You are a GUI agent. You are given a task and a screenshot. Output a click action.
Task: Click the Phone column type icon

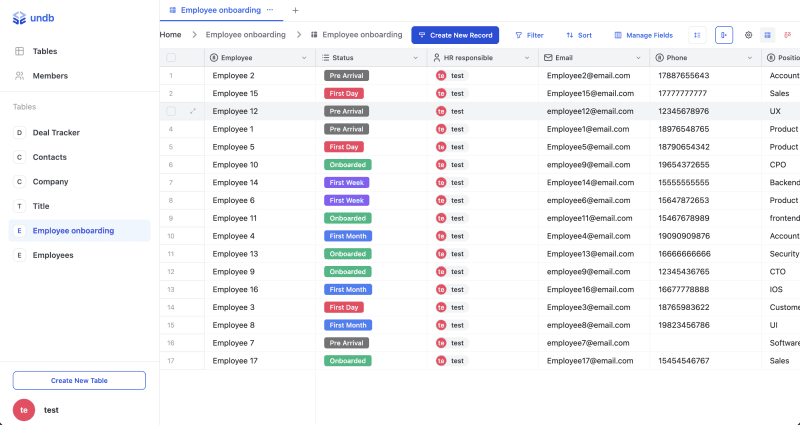click(660, 58)
